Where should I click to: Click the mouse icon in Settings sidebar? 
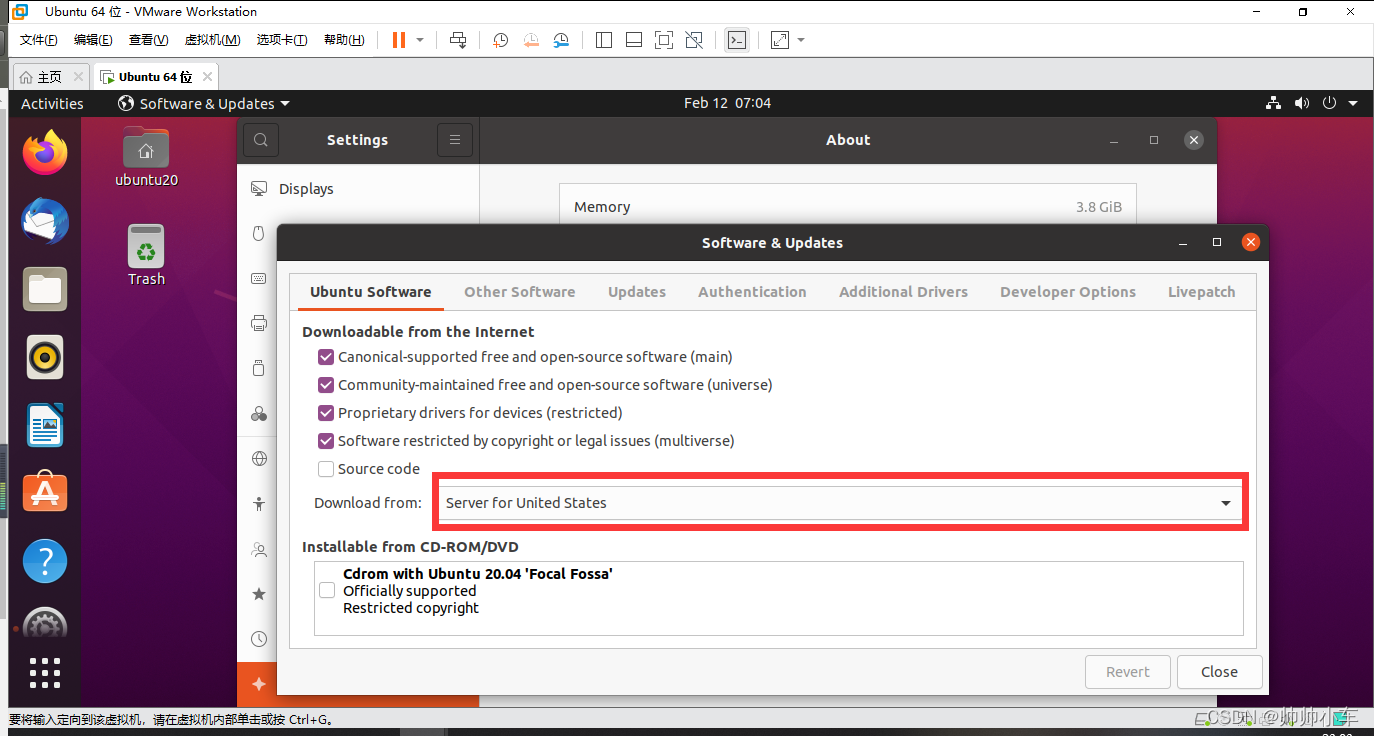point(259,233)
